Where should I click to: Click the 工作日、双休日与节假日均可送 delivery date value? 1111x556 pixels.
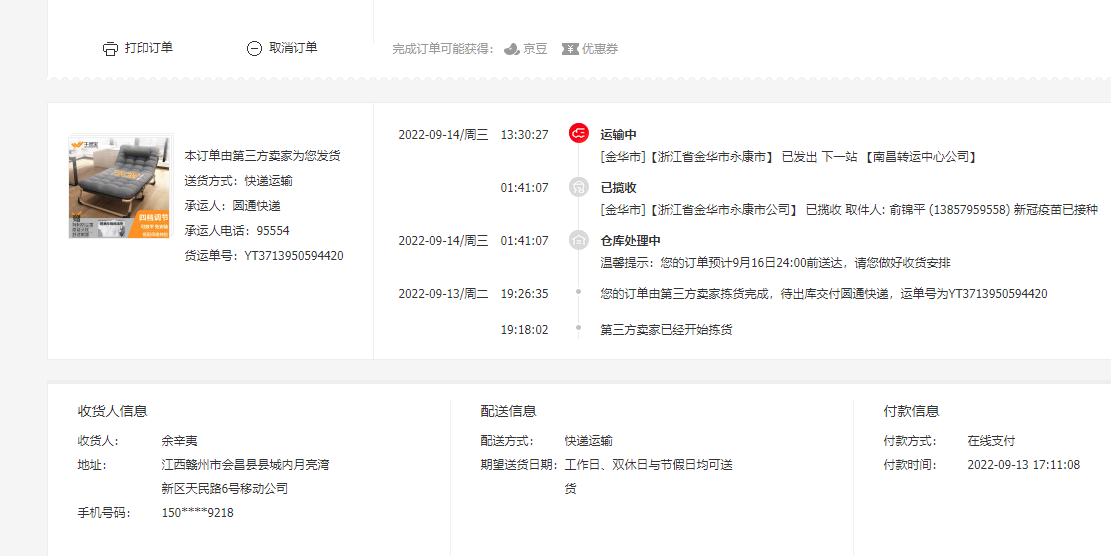click(x=648, y=465)
